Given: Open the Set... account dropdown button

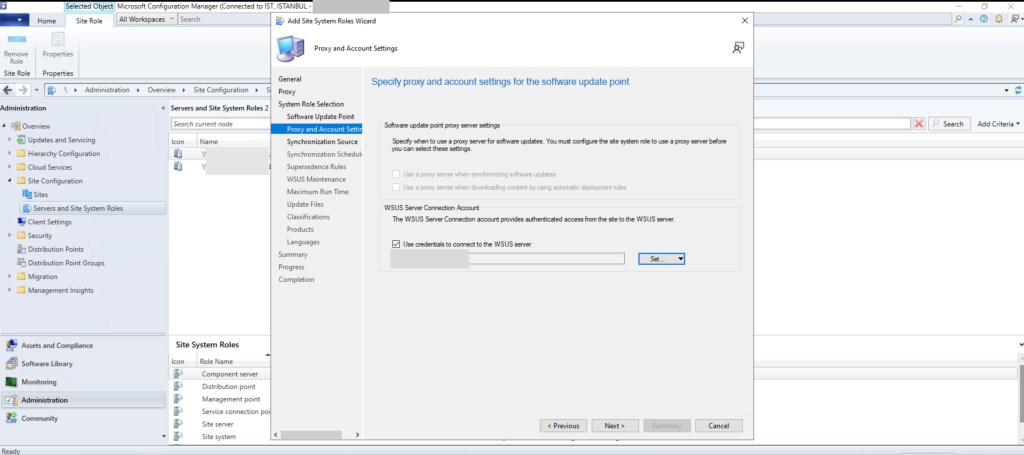Looking at the screenshot, I should [661, 259].
